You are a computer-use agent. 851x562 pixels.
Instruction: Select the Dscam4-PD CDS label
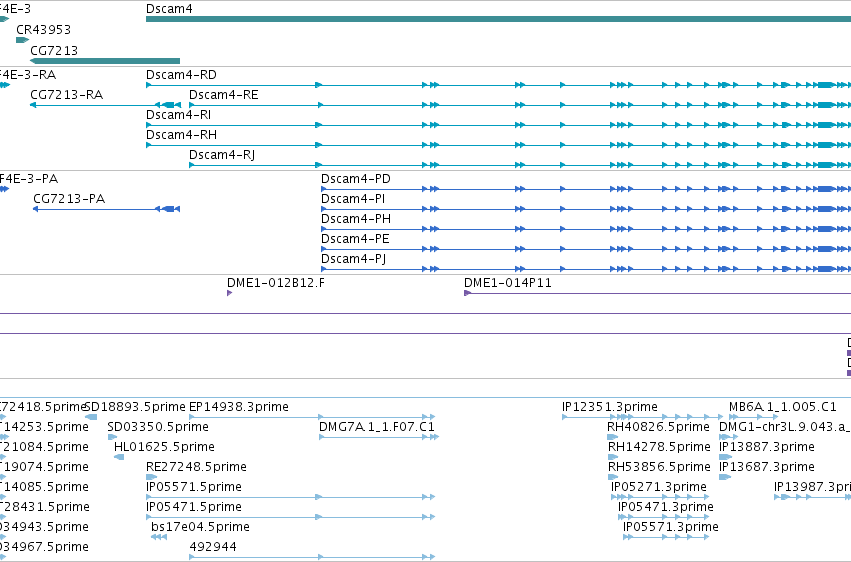tap(355, 178)
